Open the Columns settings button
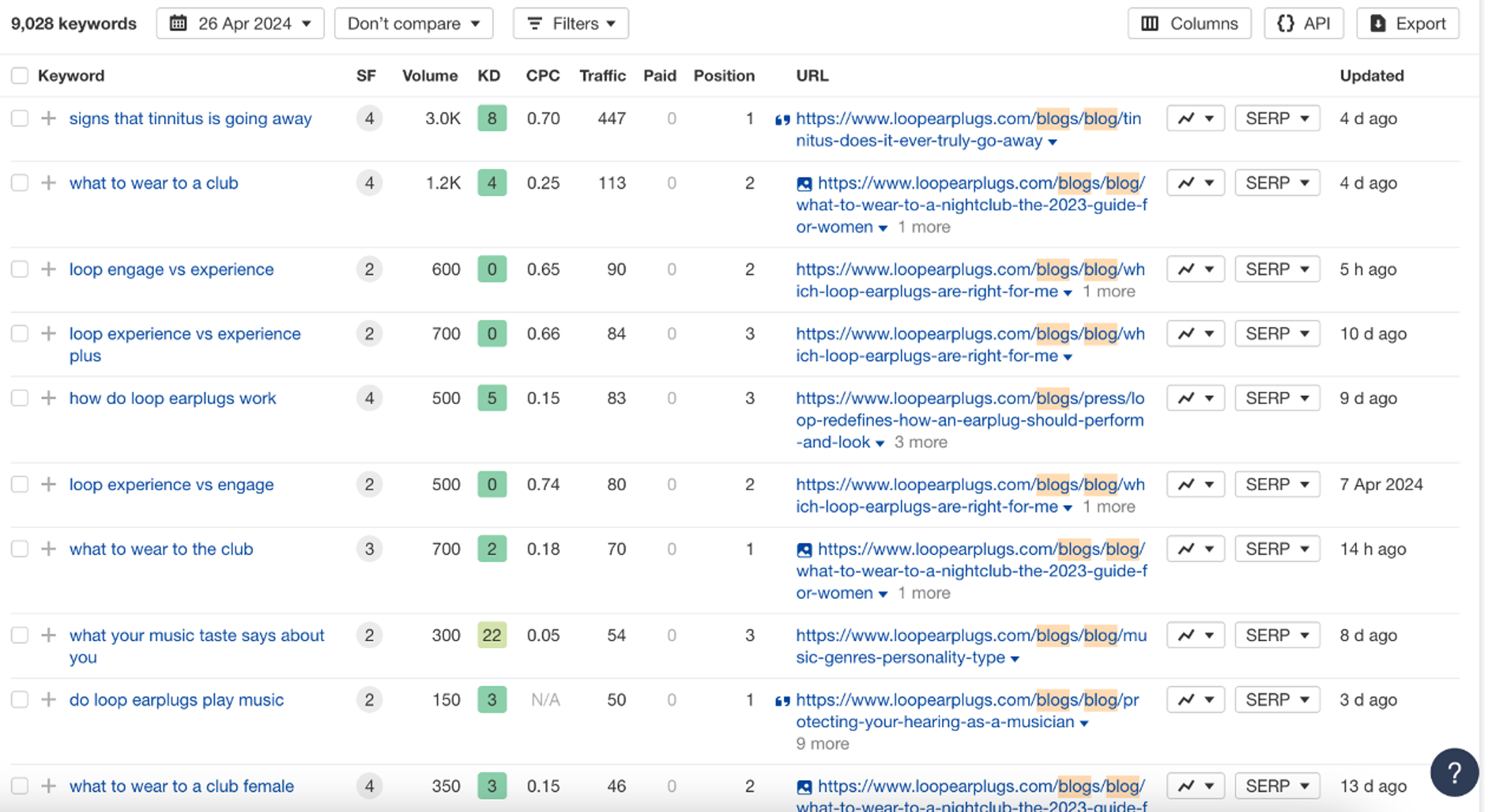 coord(1189,24)
